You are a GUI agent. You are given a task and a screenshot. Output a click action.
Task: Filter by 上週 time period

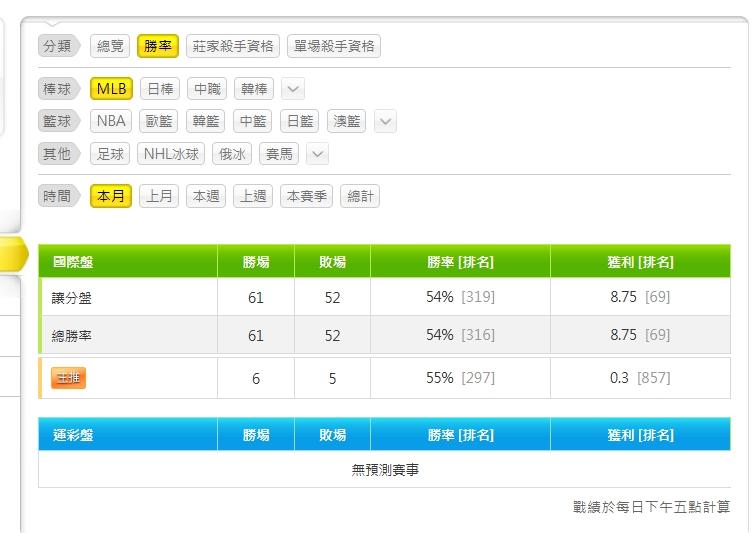[253, 196]
